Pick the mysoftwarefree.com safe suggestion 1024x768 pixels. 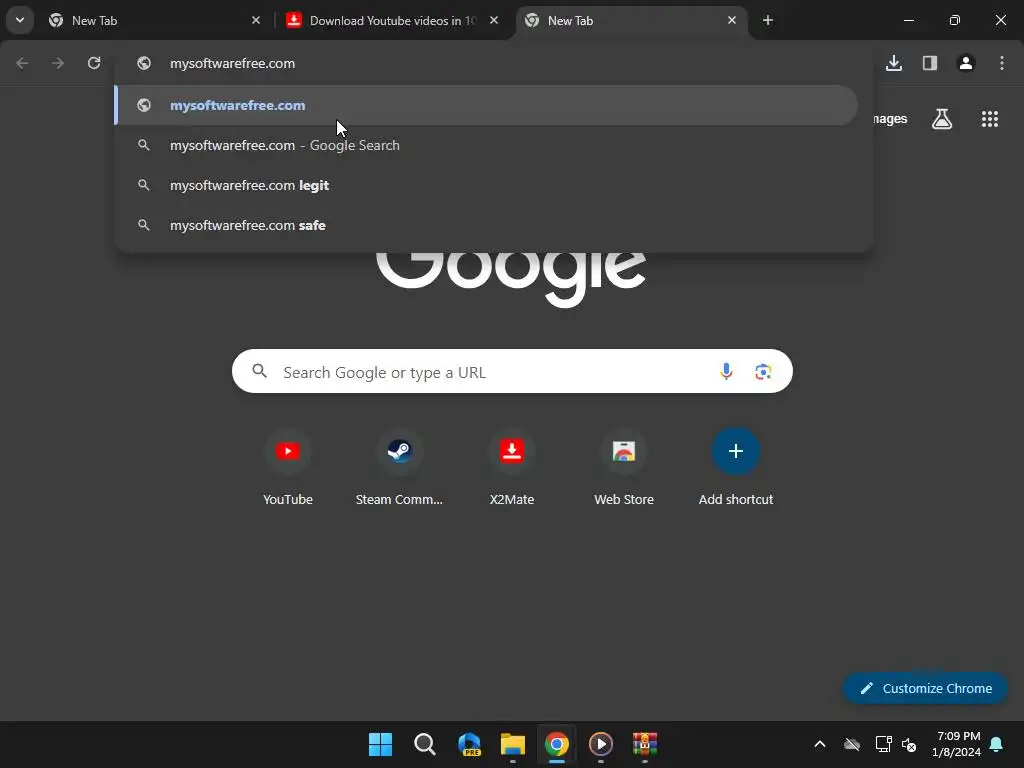(487, 225)
